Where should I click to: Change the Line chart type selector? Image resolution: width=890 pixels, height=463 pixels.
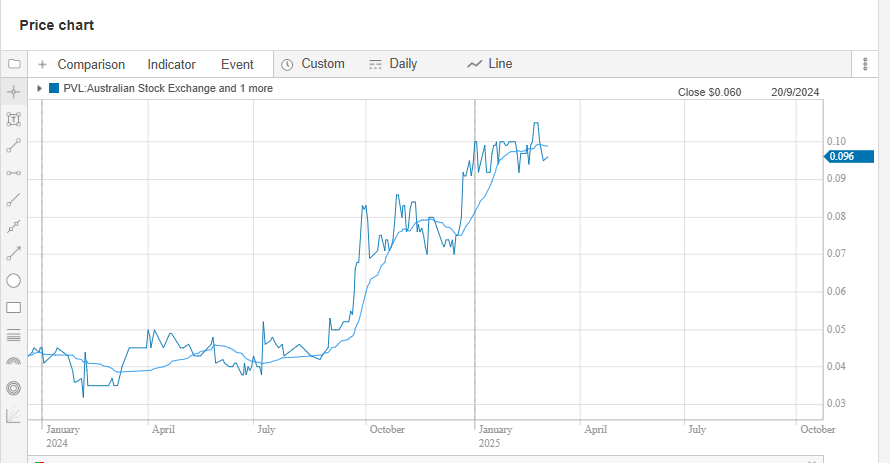[489, 64]
